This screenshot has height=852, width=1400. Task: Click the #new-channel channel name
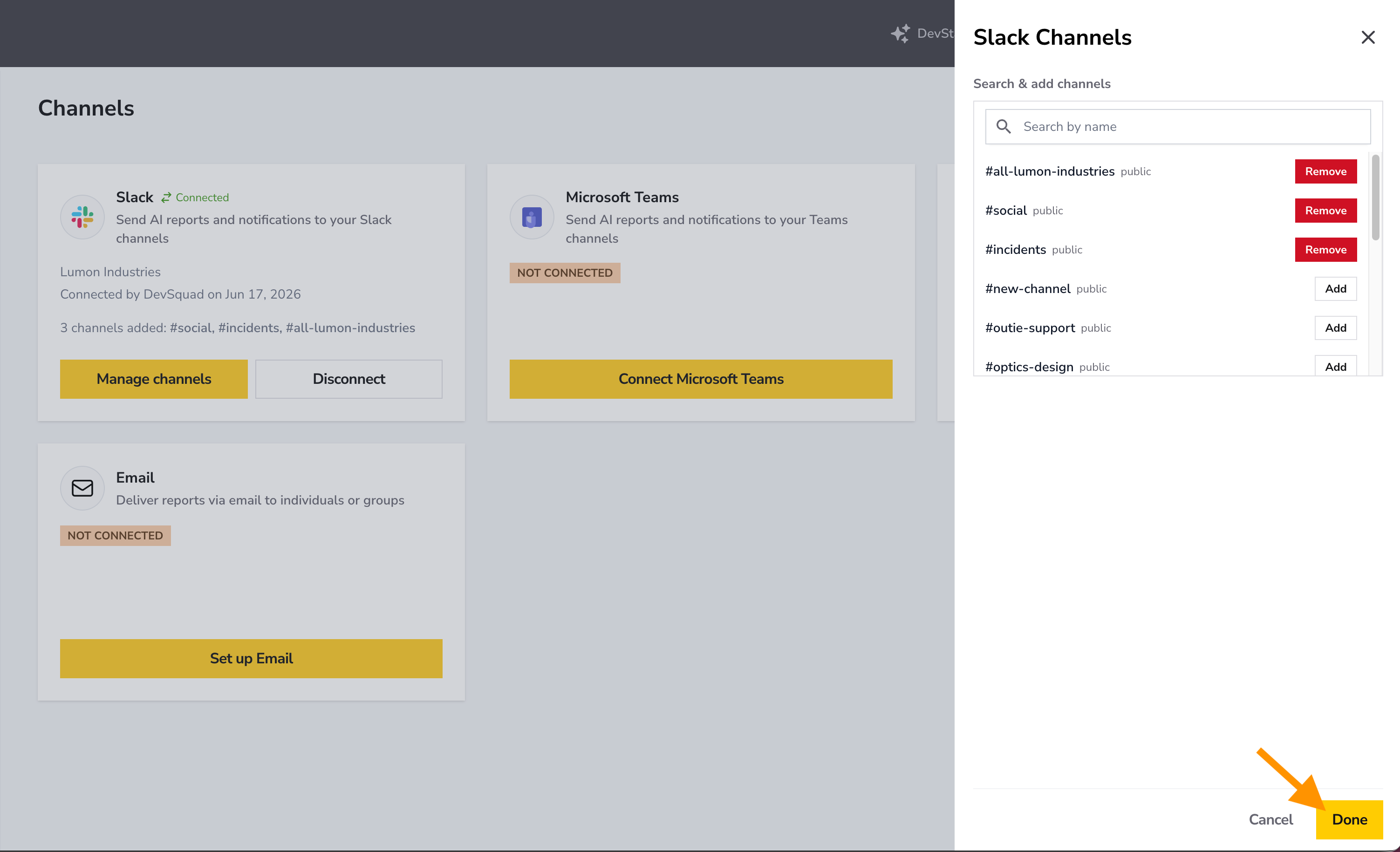tap(1027, 288)
